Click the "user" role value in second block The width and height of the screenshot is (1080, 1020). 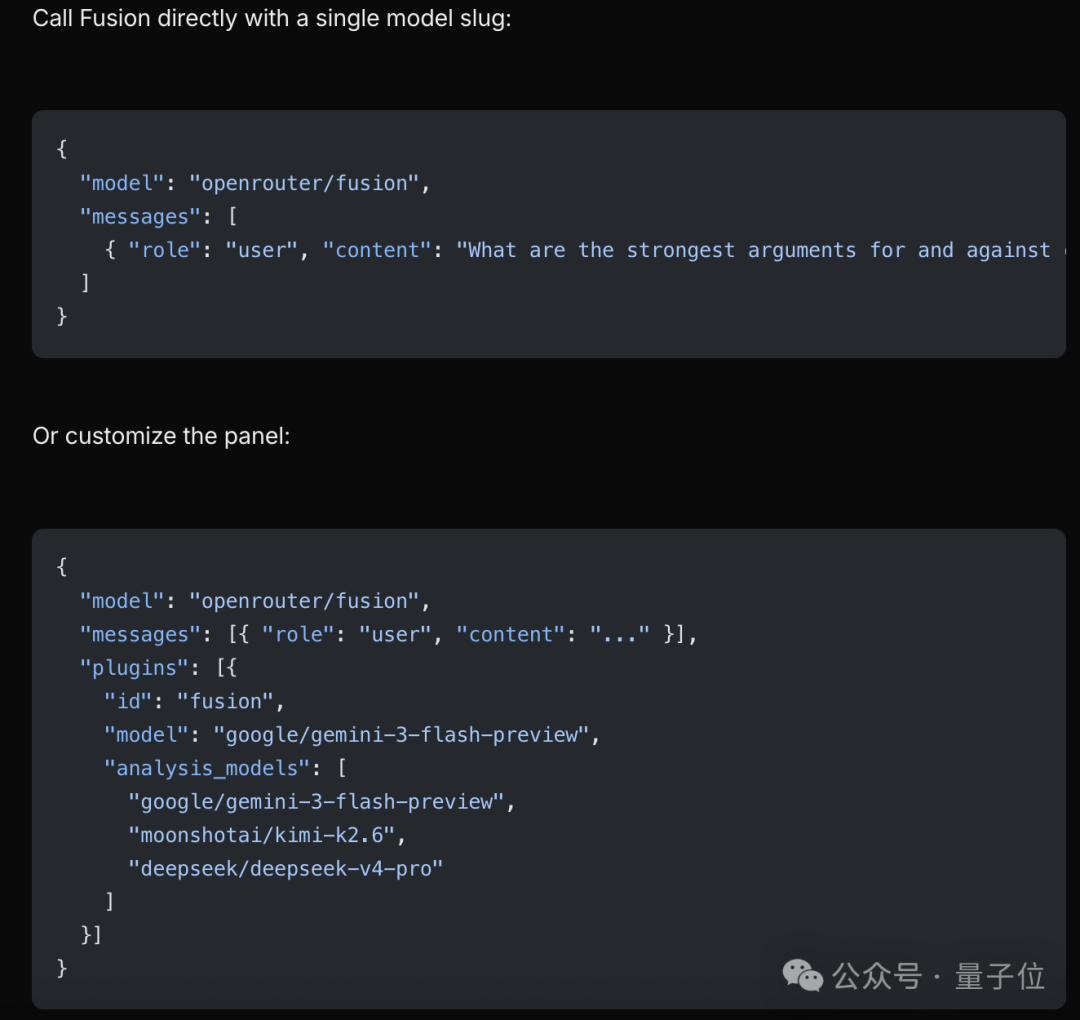point(395,634)
